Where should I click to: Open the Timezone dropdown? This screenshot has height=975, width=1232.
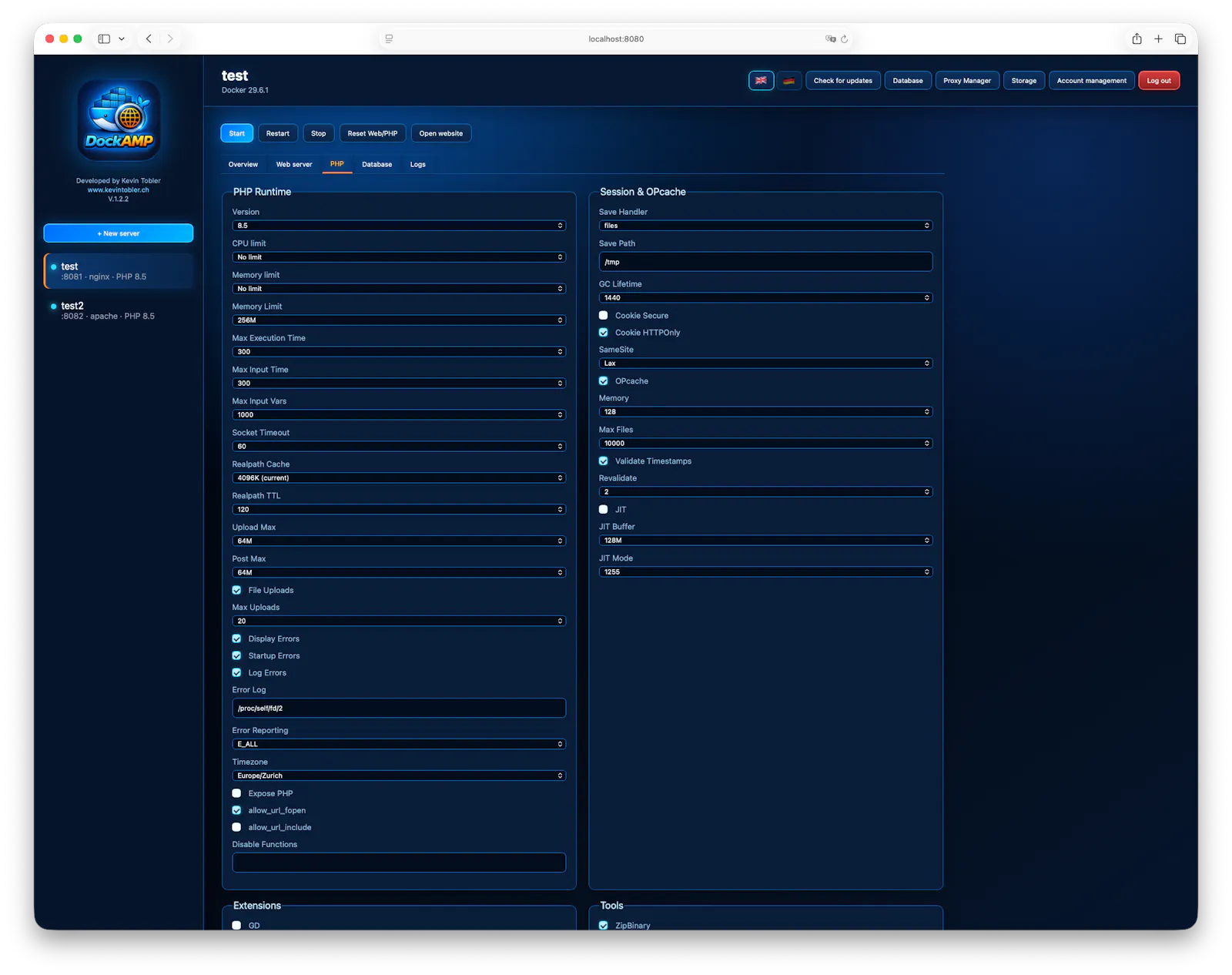click(x=399, y=776)
